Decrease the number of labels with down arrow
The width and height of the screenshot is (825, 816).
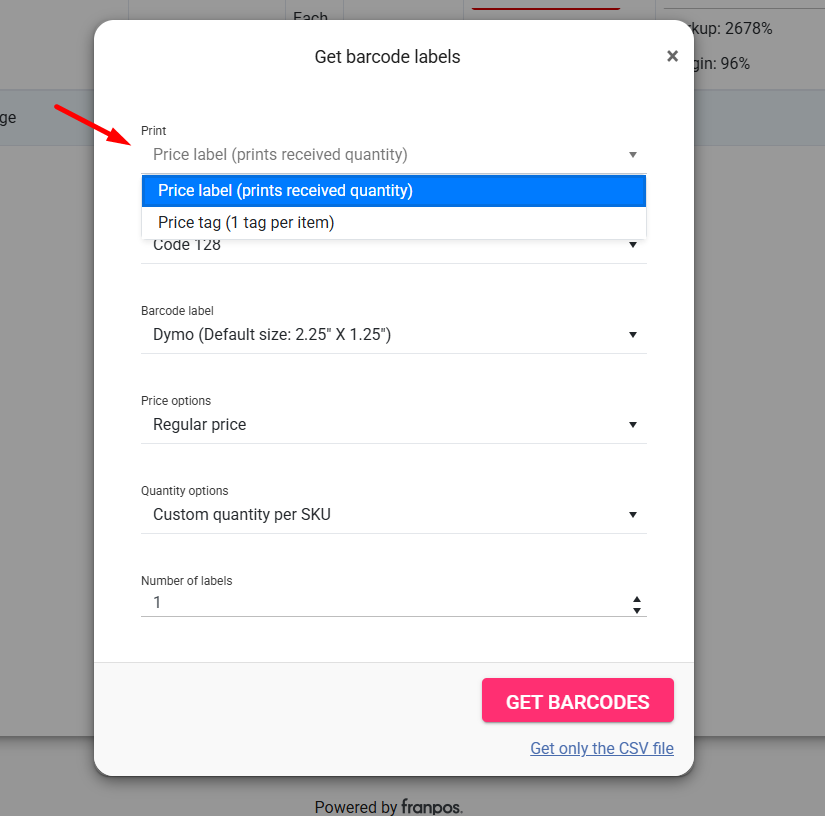pyautogui.click(x=637, y=609)
